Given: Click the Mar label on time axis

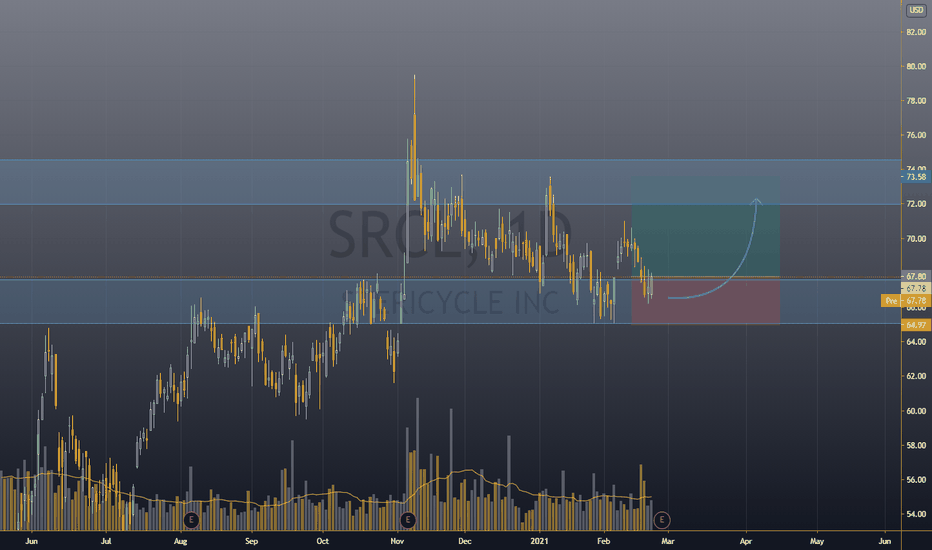Looking at the screenshot, I should click(667, 541).
